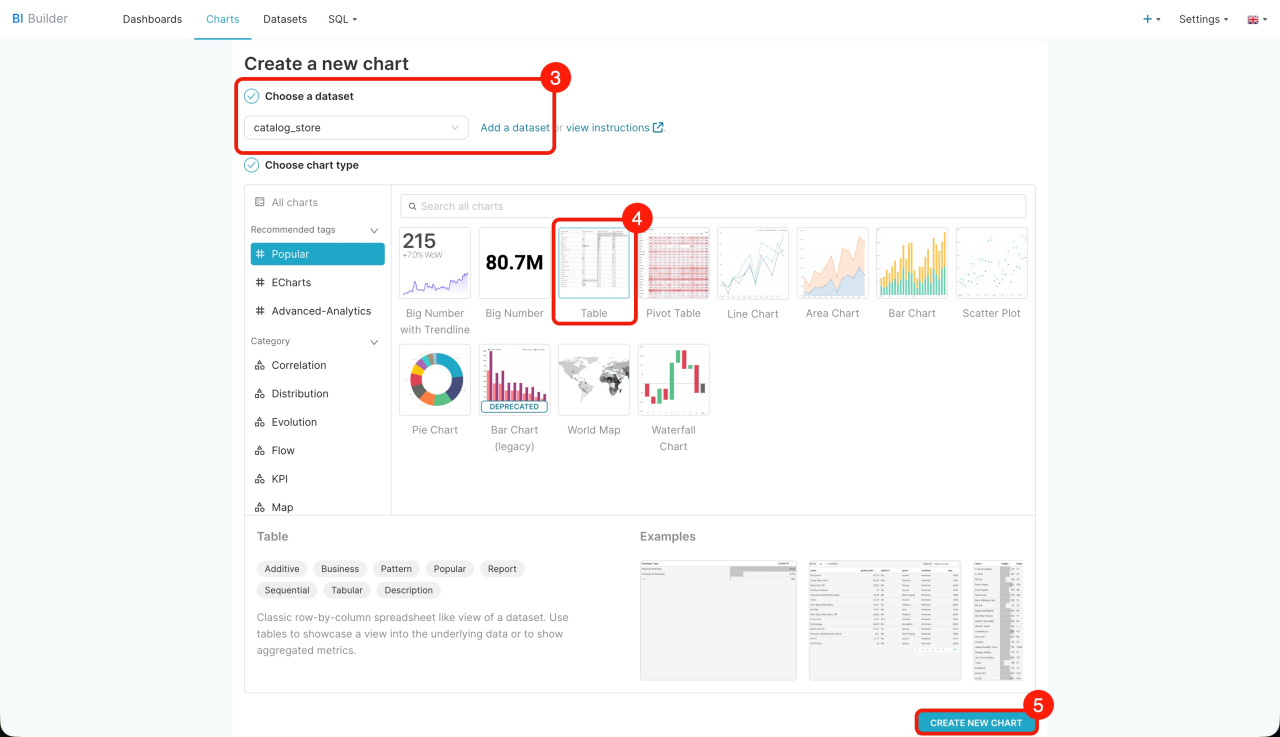This screenshot has height=737, width=1280.
Task: Pick the Pie Chart thumbnail
Action: pos(435,380)
